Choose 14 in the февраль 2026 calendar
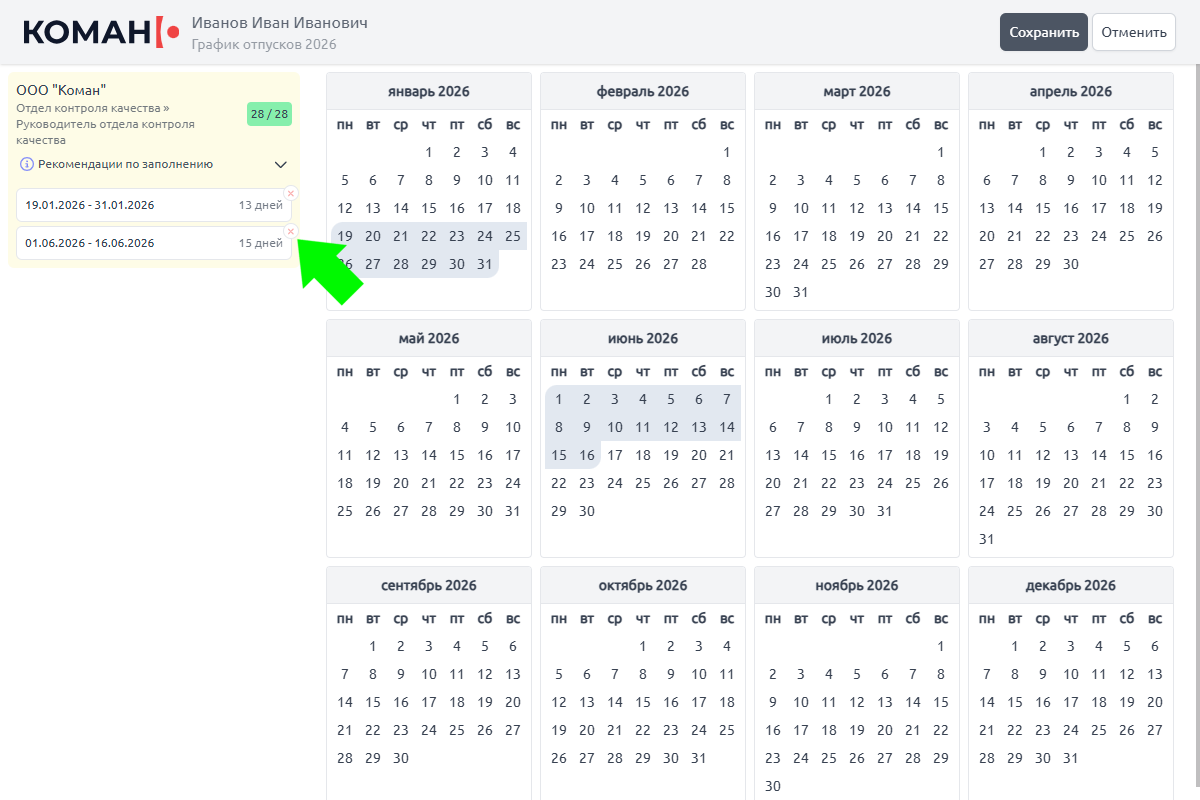The height and width of the screenshot is (800, 1200). [x=699, y=209]
